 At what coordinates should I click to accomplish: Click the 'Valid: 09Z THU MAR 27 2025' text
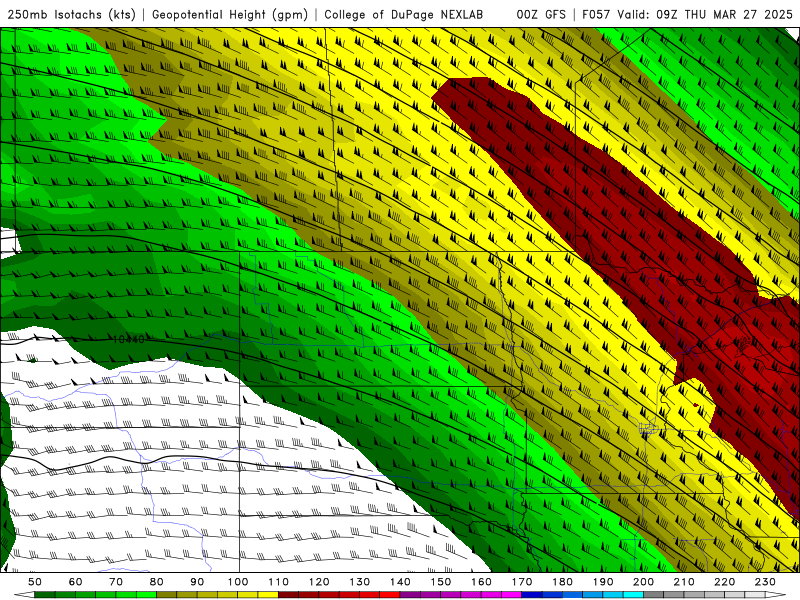[x=705, y=14]
